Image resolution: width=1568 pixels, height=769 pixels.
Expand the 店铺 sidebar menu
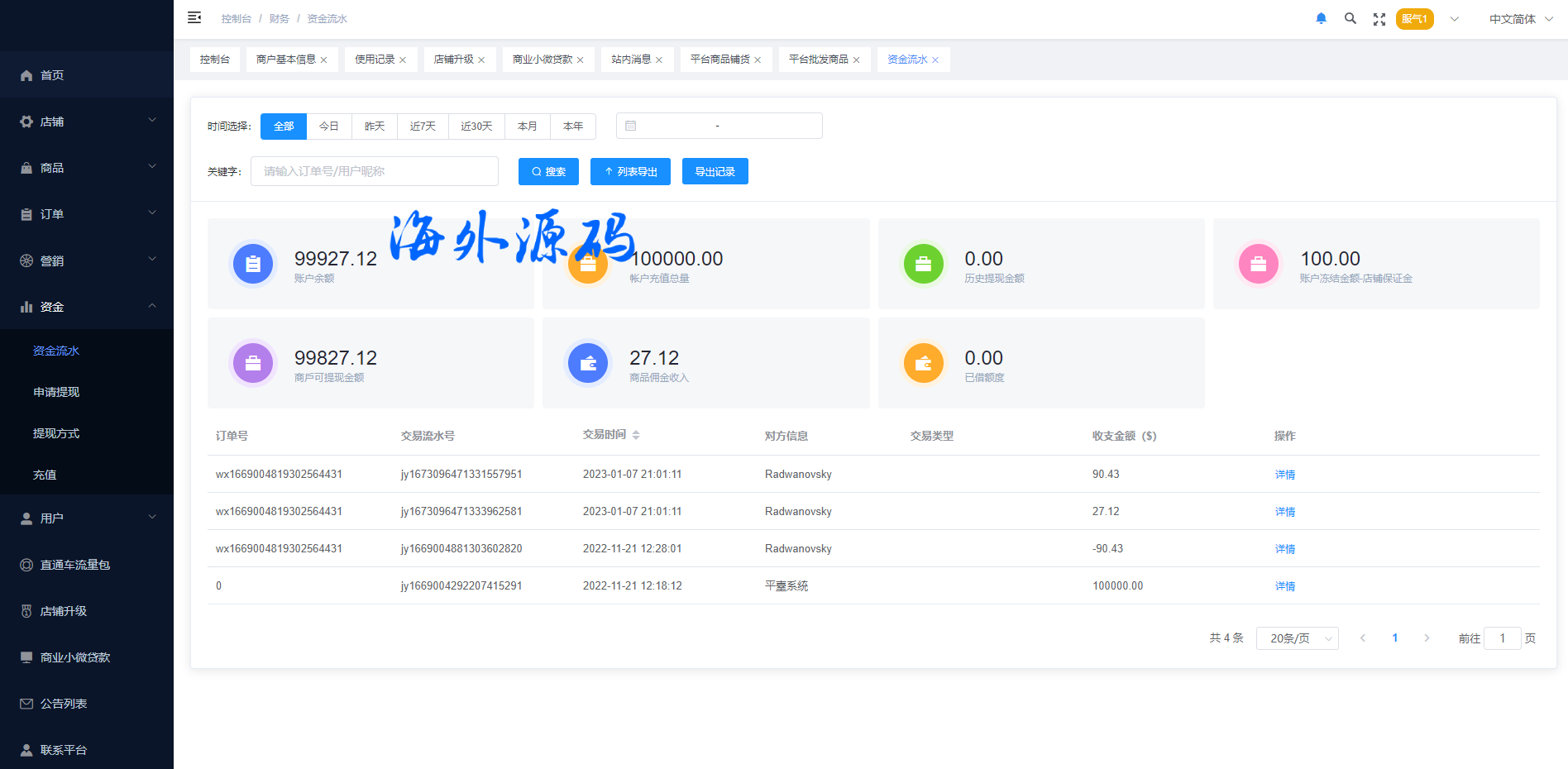[87, 122]
